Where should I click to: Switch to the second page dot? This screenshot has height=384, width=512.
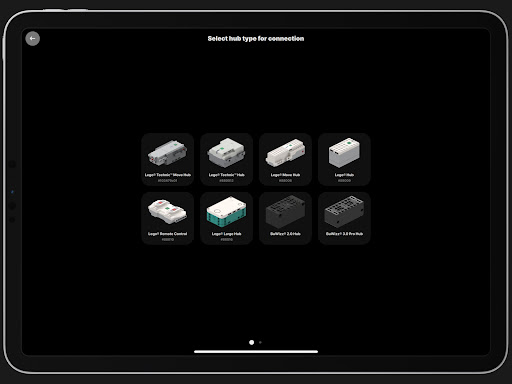260,342
